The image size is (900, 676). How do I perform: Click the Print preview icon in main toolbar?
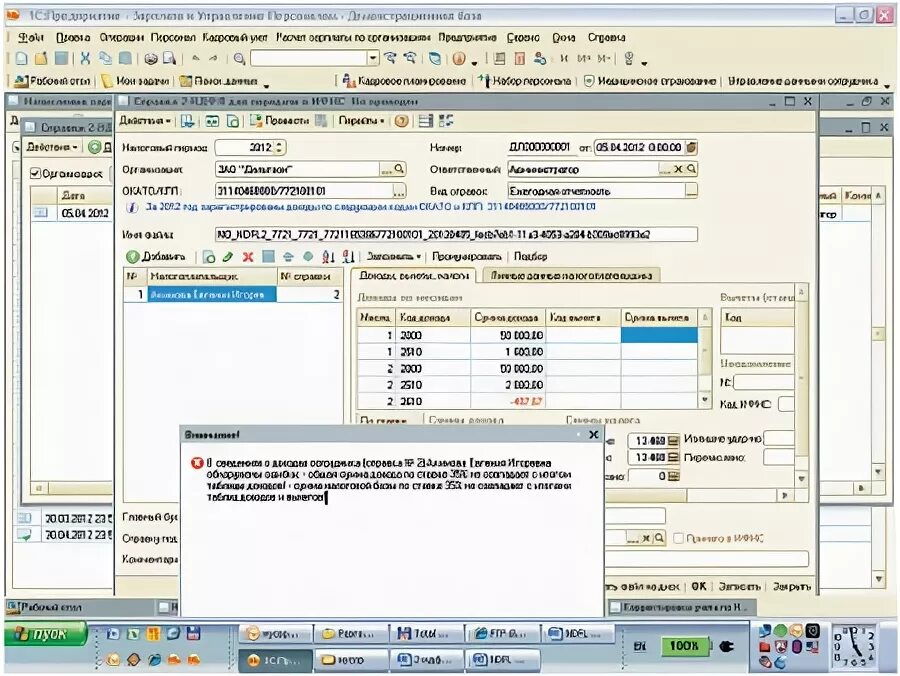click(x=169, y=58)
